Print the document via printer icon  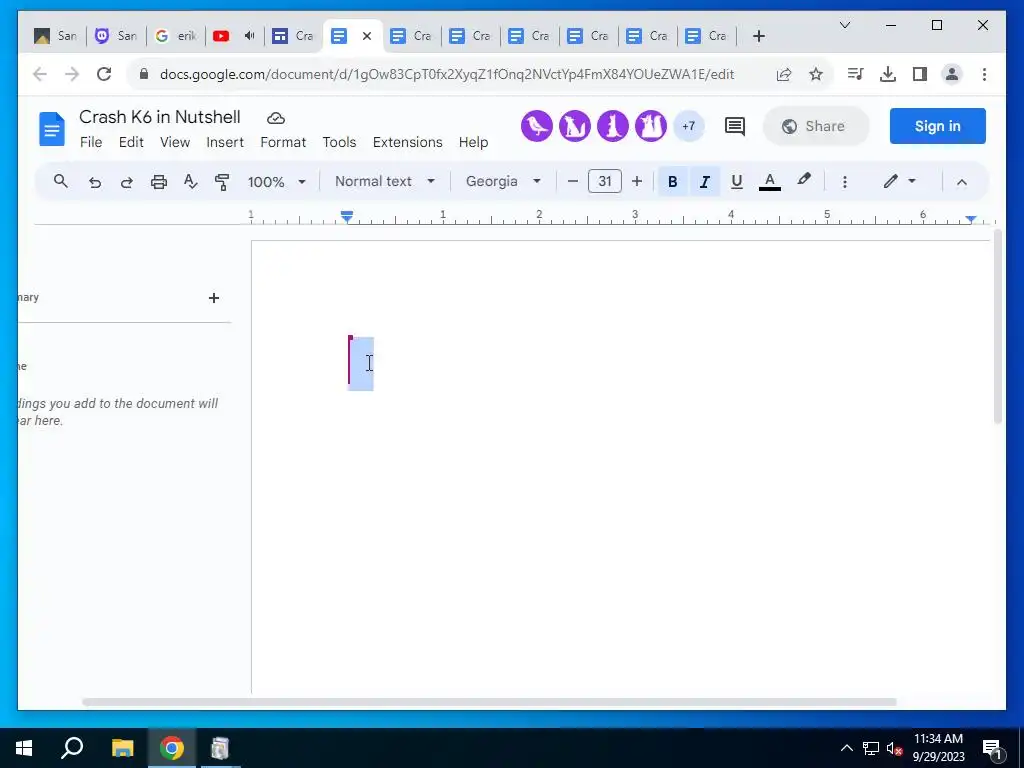tap(159, 182)
